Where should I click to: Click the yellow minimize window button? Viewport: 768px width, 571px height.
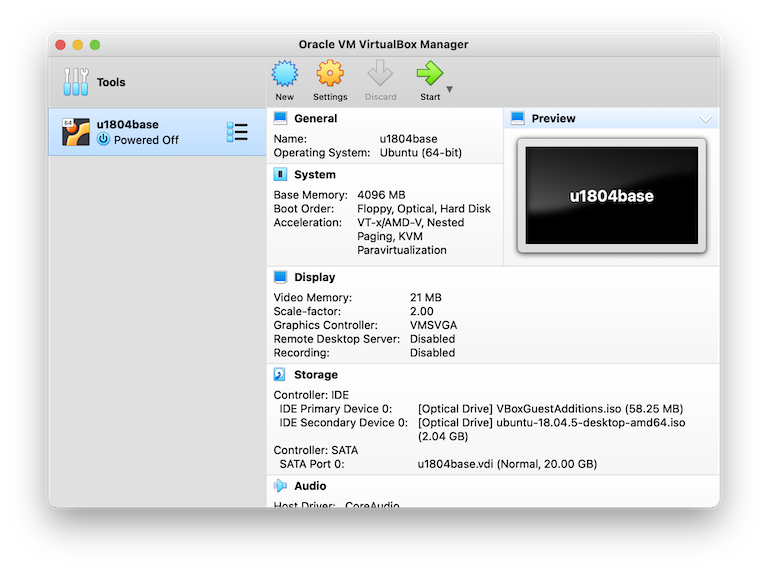click(77, 45)
